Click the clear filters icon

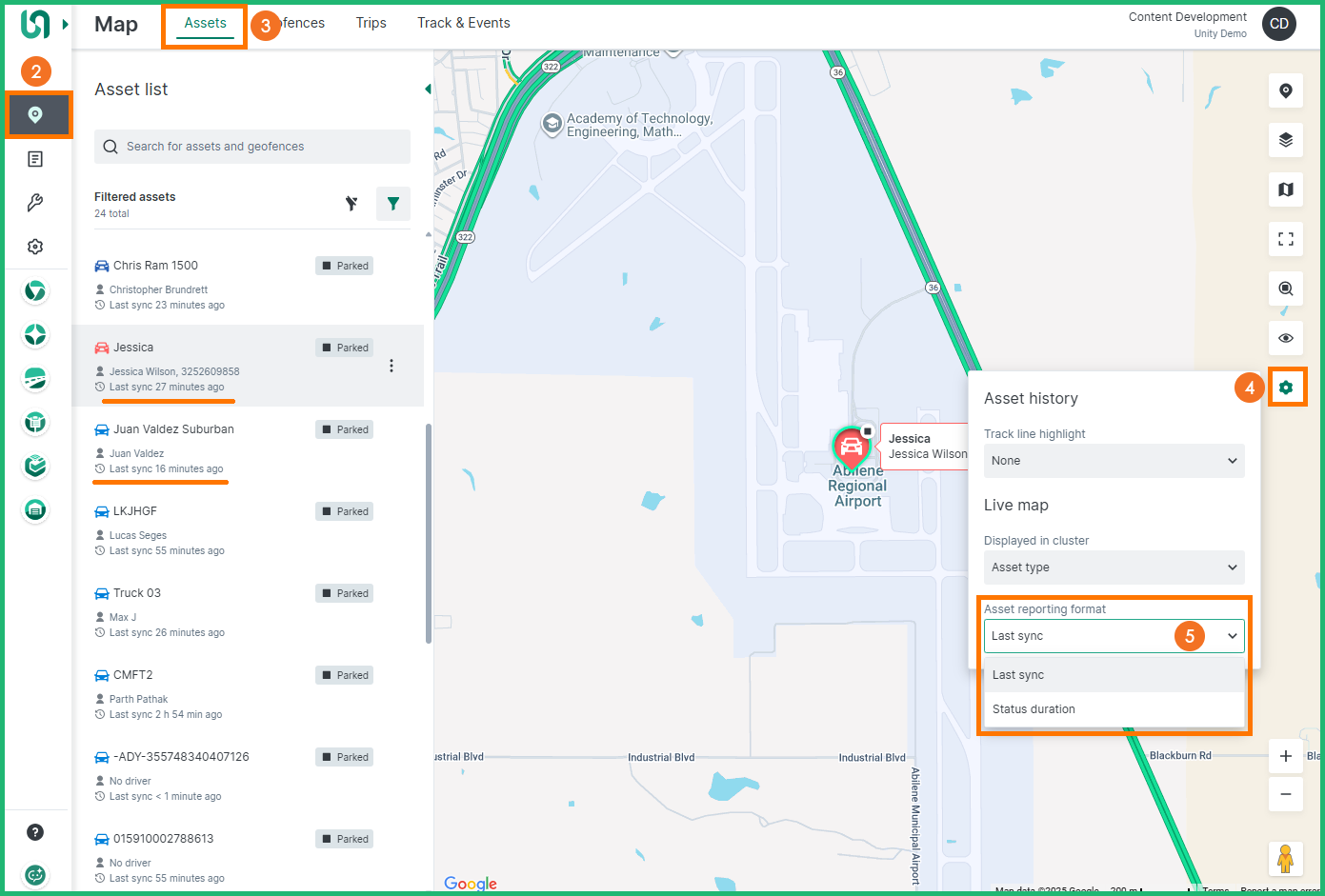tap(351, 203)
